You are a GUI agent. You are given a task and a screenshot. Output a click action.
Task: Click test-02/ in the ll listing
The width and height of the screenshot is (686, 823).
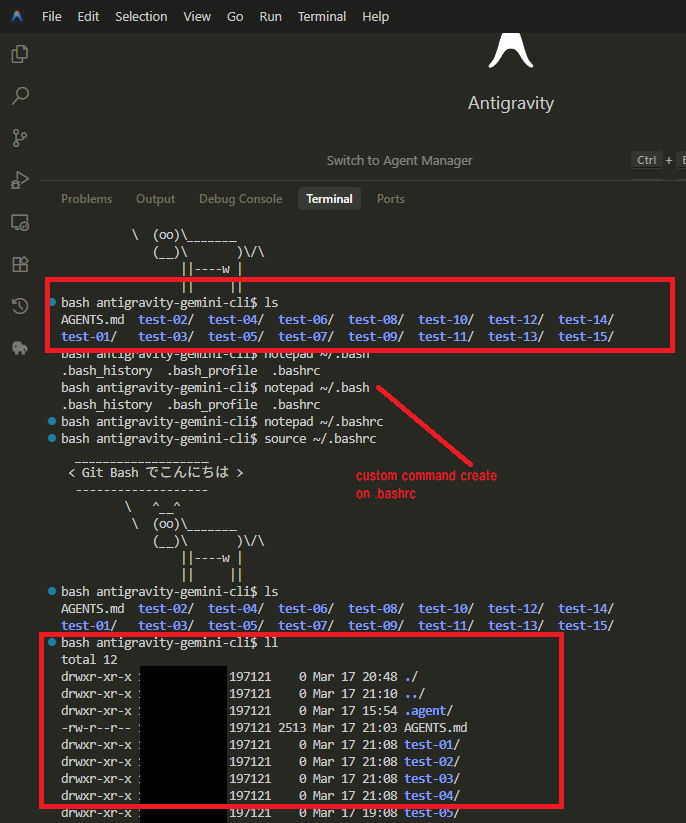pos(432,762)
